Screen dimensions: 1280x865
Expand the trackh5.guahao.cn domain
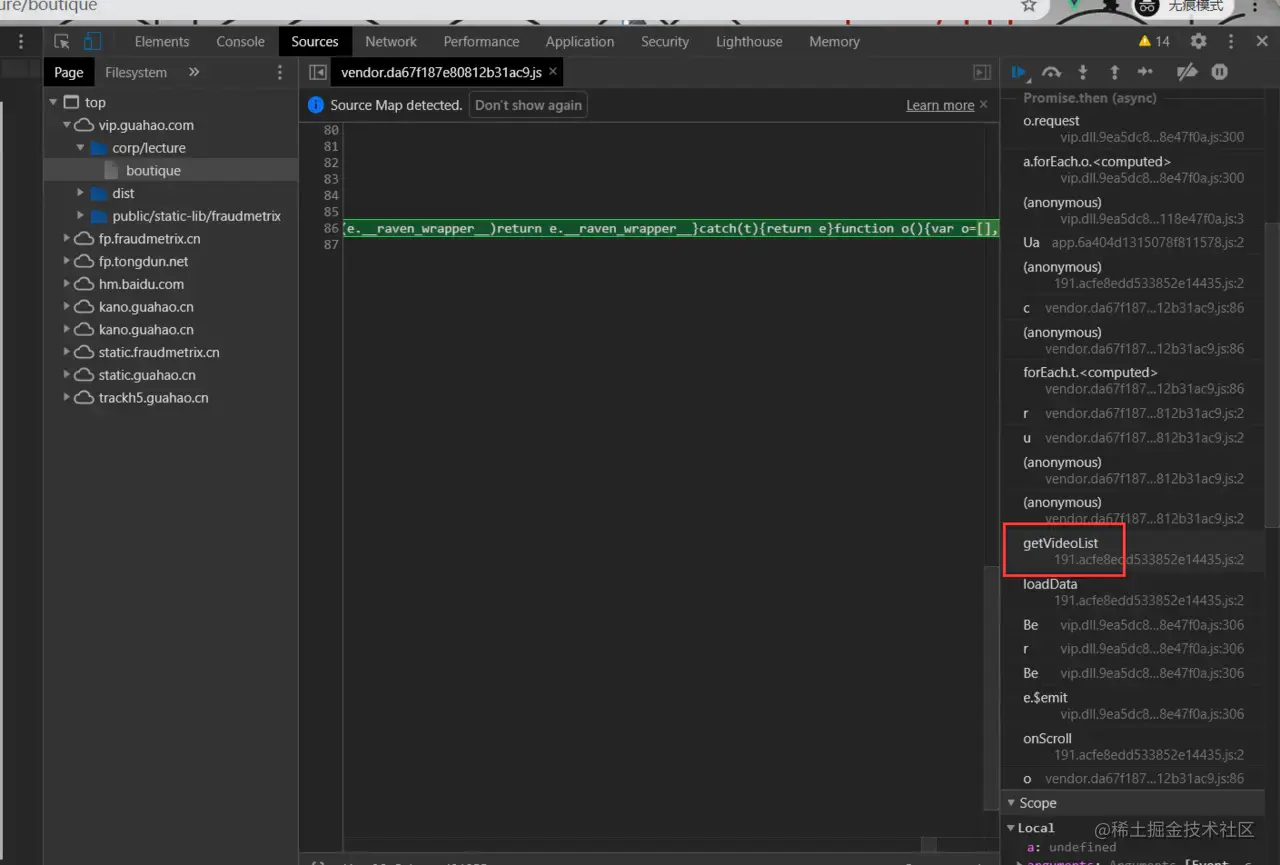(67, 398)
